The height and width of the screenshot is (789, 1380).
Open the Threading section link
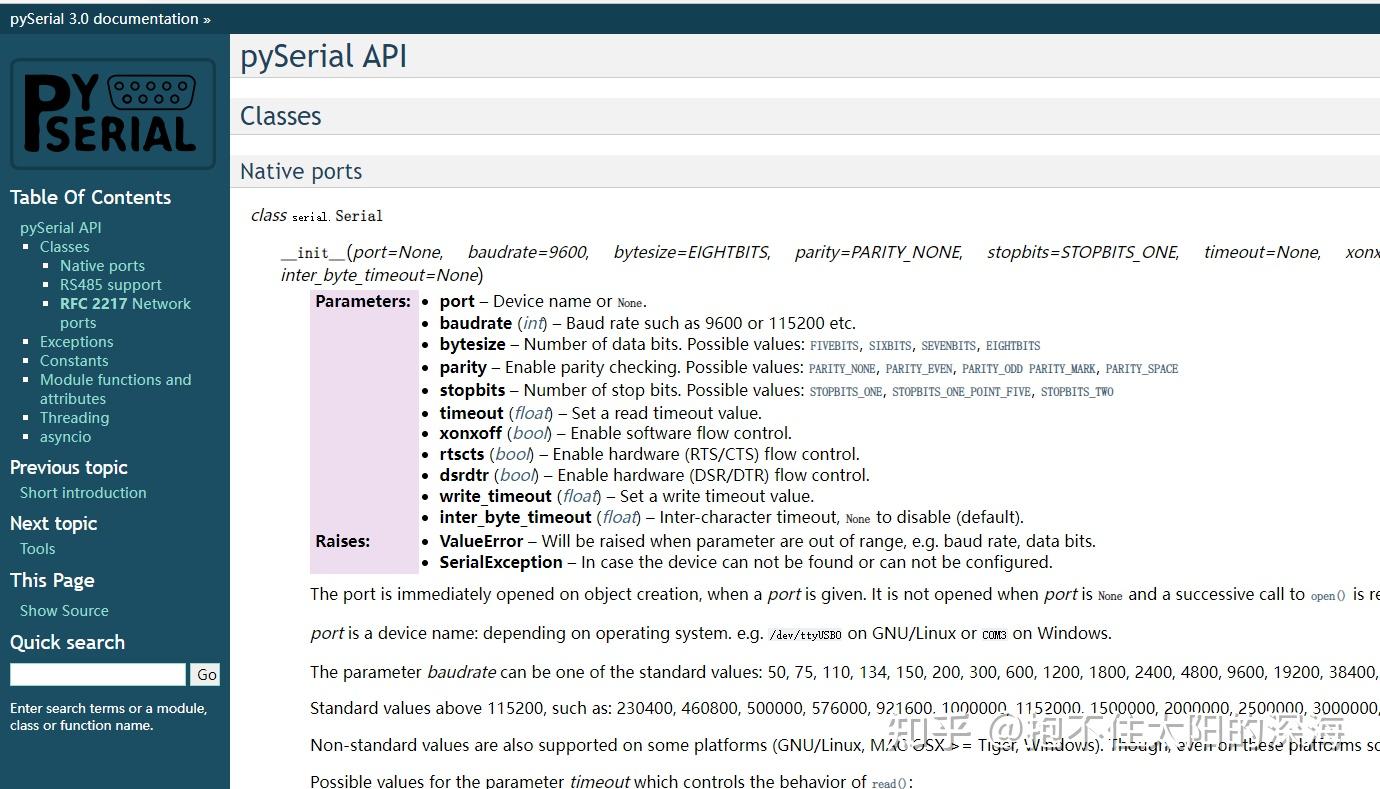click(x=75, y=418)
